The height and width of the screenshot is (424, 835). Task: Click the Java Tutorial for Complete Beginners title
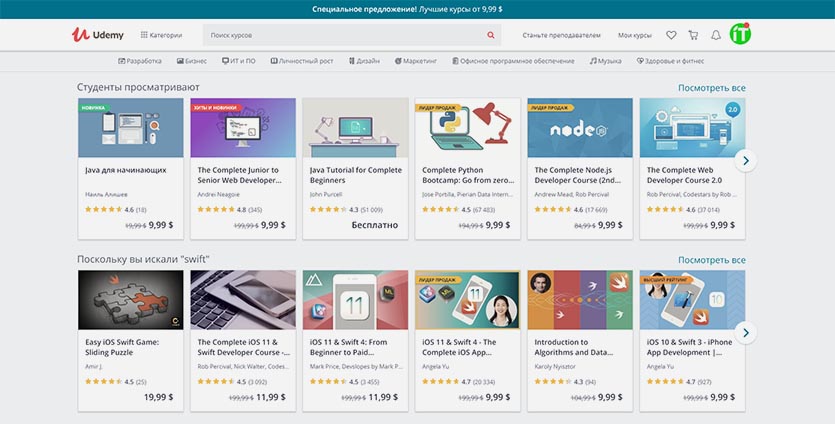[356, 175]
